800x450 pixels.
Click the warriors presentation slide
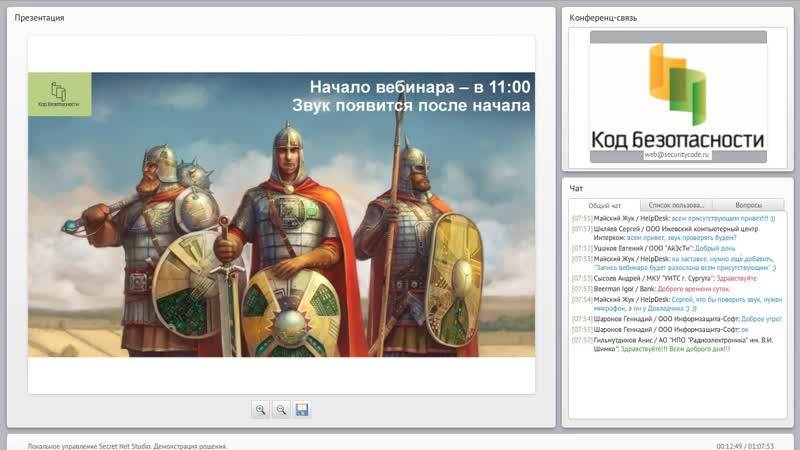pos(282,214)
